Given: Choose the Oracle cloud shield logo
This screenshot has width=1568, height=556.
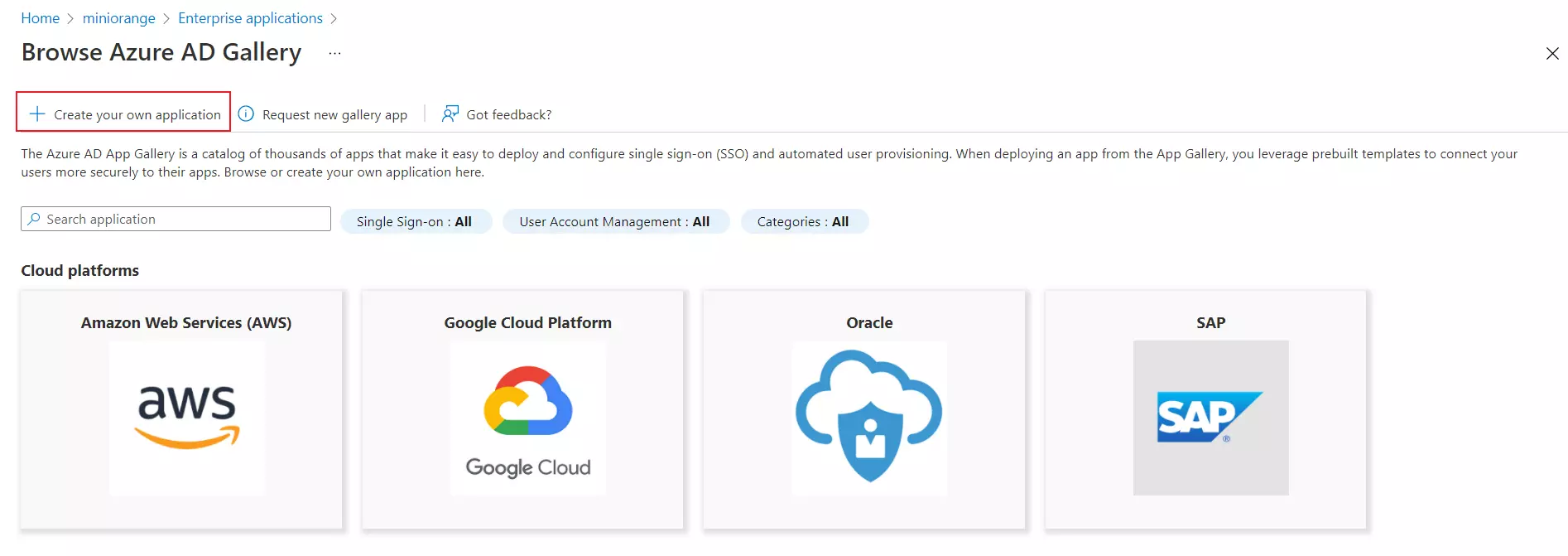Looking at the screenshot, I should tap(868, 418).
